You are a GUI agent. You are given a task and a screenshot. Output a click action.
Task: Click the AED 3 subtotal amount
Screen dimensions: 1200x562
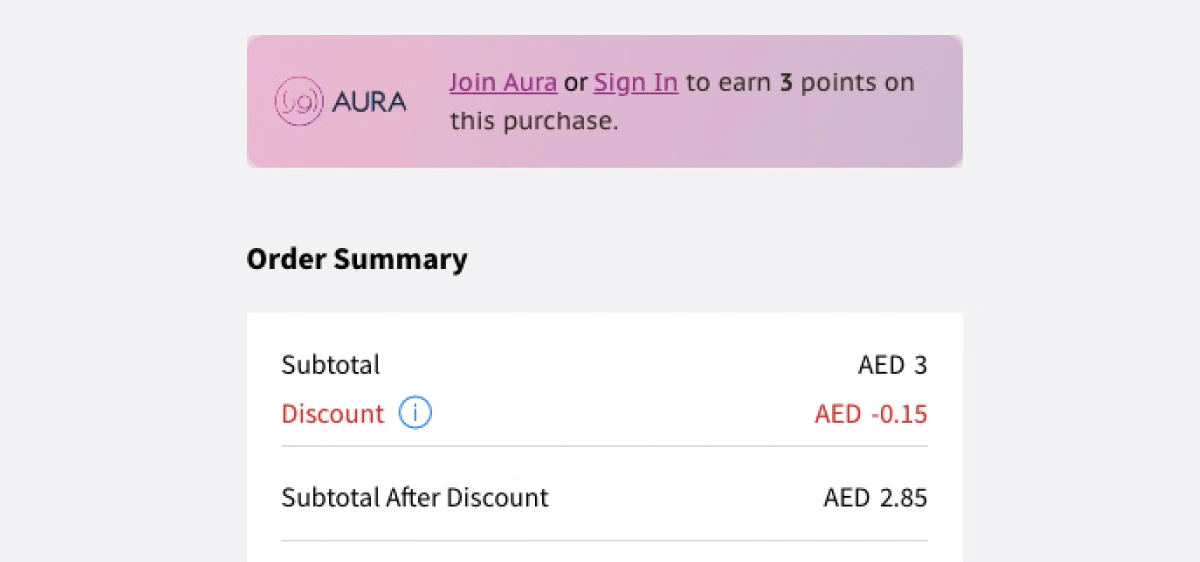tap(892, 365)
